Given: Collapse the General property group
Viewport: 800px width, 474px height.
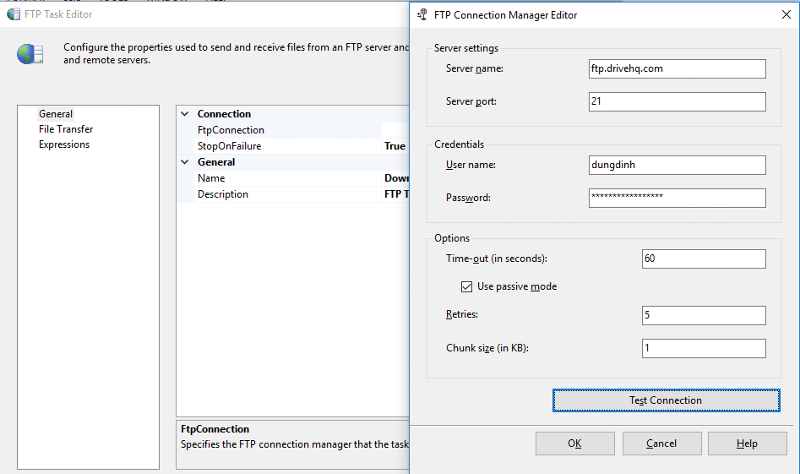Looking at the screenshot, I should (x=185, y=162).
